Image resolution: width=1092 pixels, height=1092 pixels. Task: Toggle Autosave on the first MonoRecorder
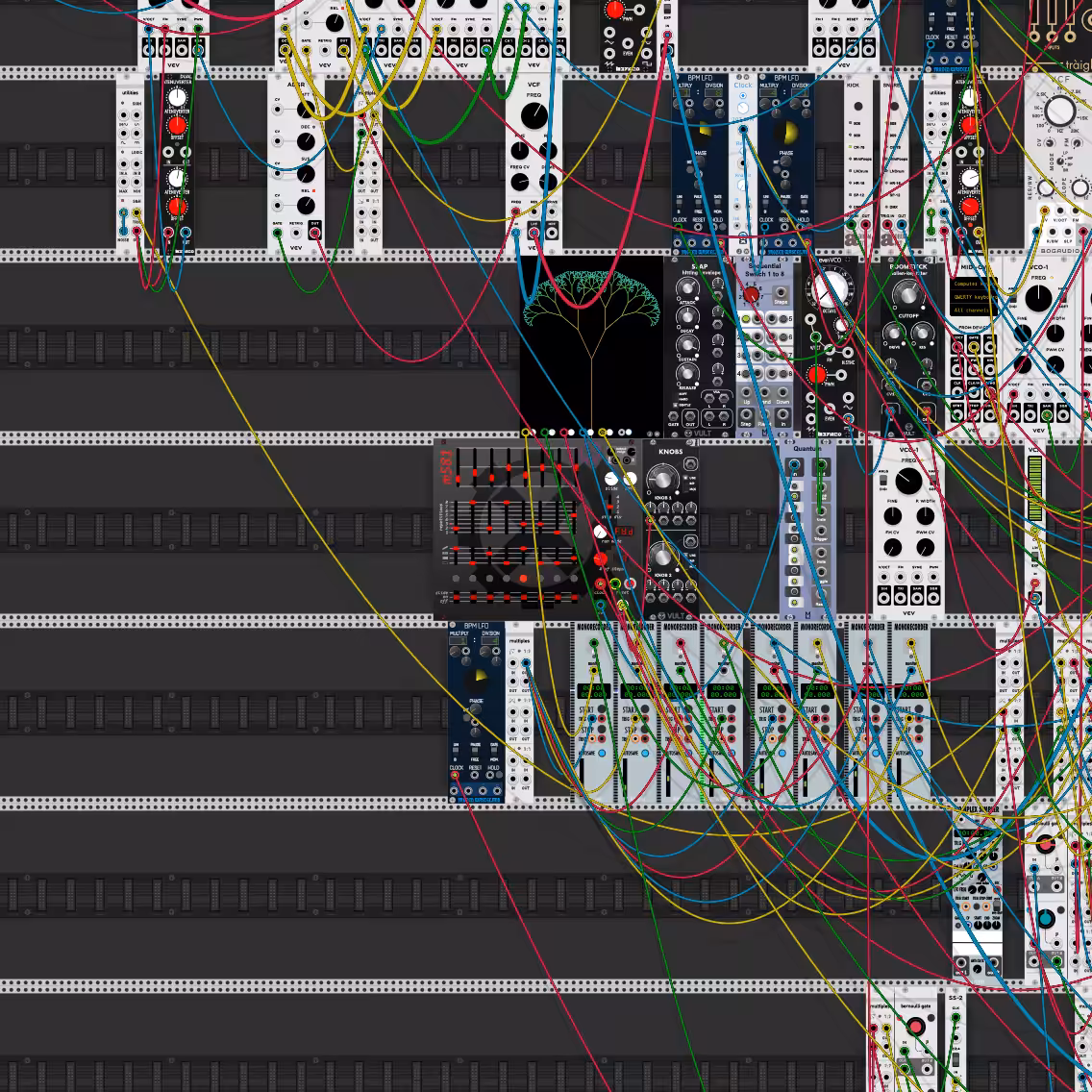click(602, 754)
